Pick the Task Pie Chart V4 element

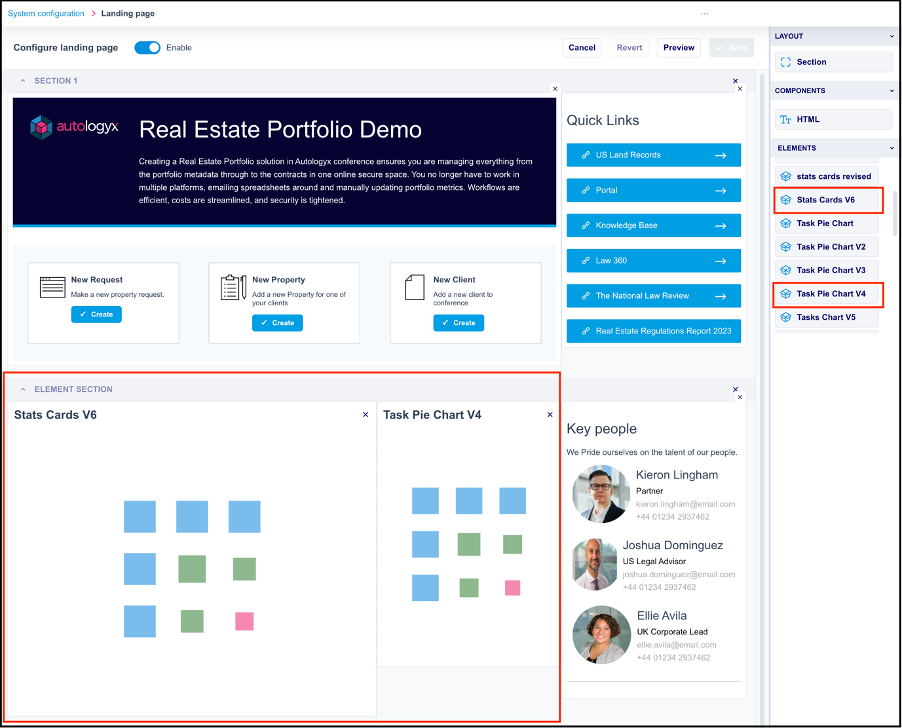tap(827, 294)
